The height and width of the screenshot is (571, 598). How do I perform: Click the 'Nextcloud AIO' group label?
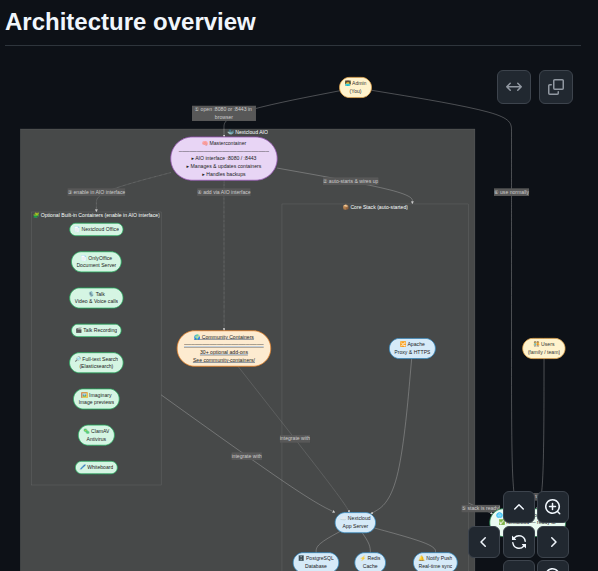248,132
